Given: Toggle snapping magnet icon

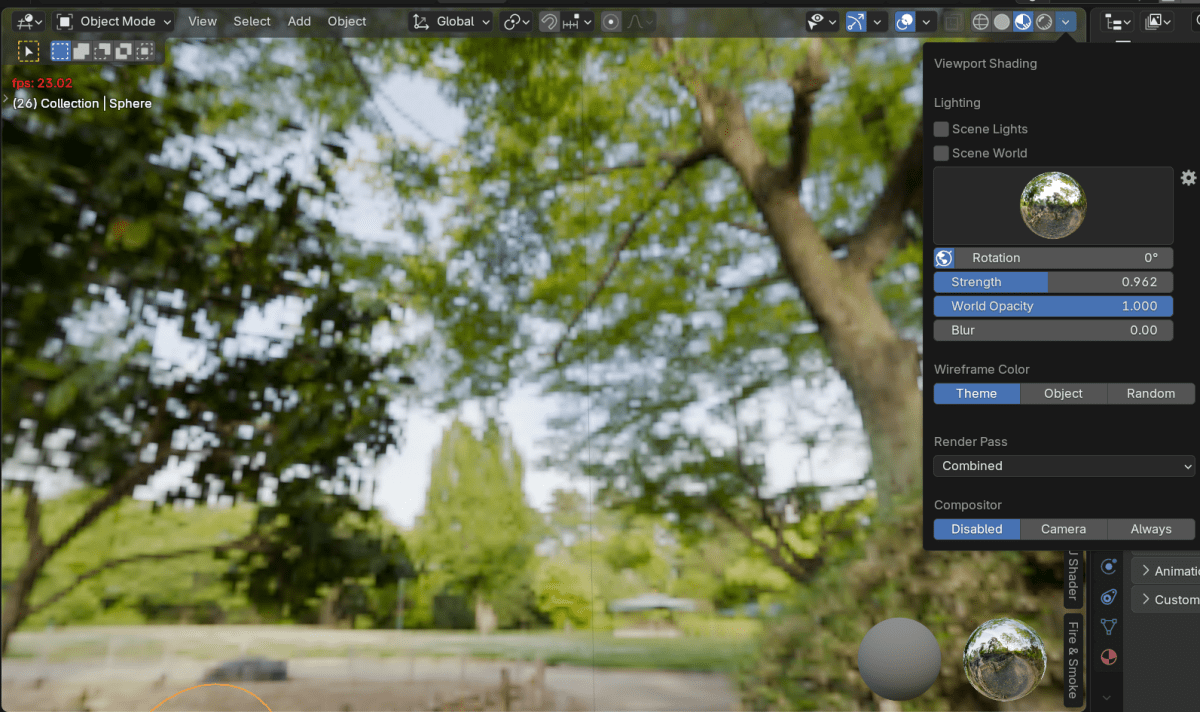Looking at the screenshot, I should coord(549,21).
